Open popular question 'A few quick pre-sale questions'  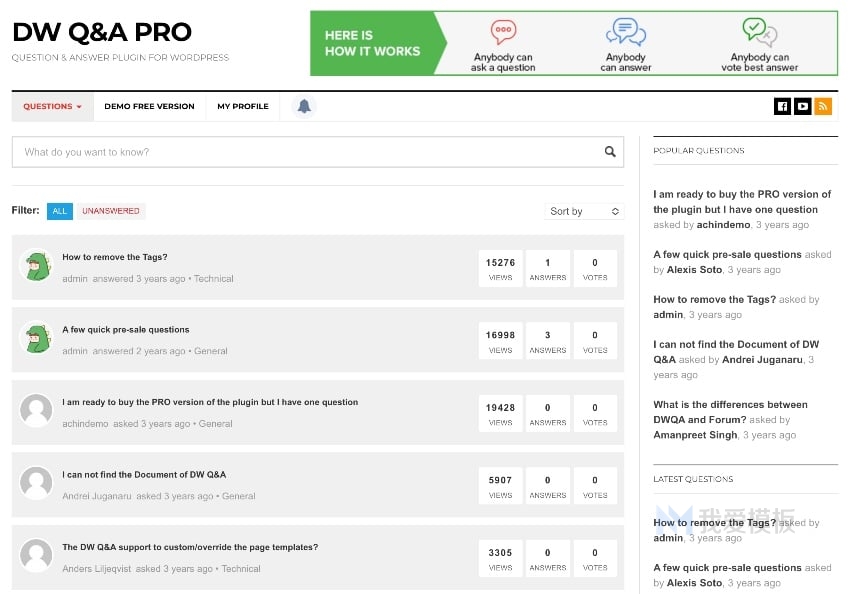pos(727,254)
